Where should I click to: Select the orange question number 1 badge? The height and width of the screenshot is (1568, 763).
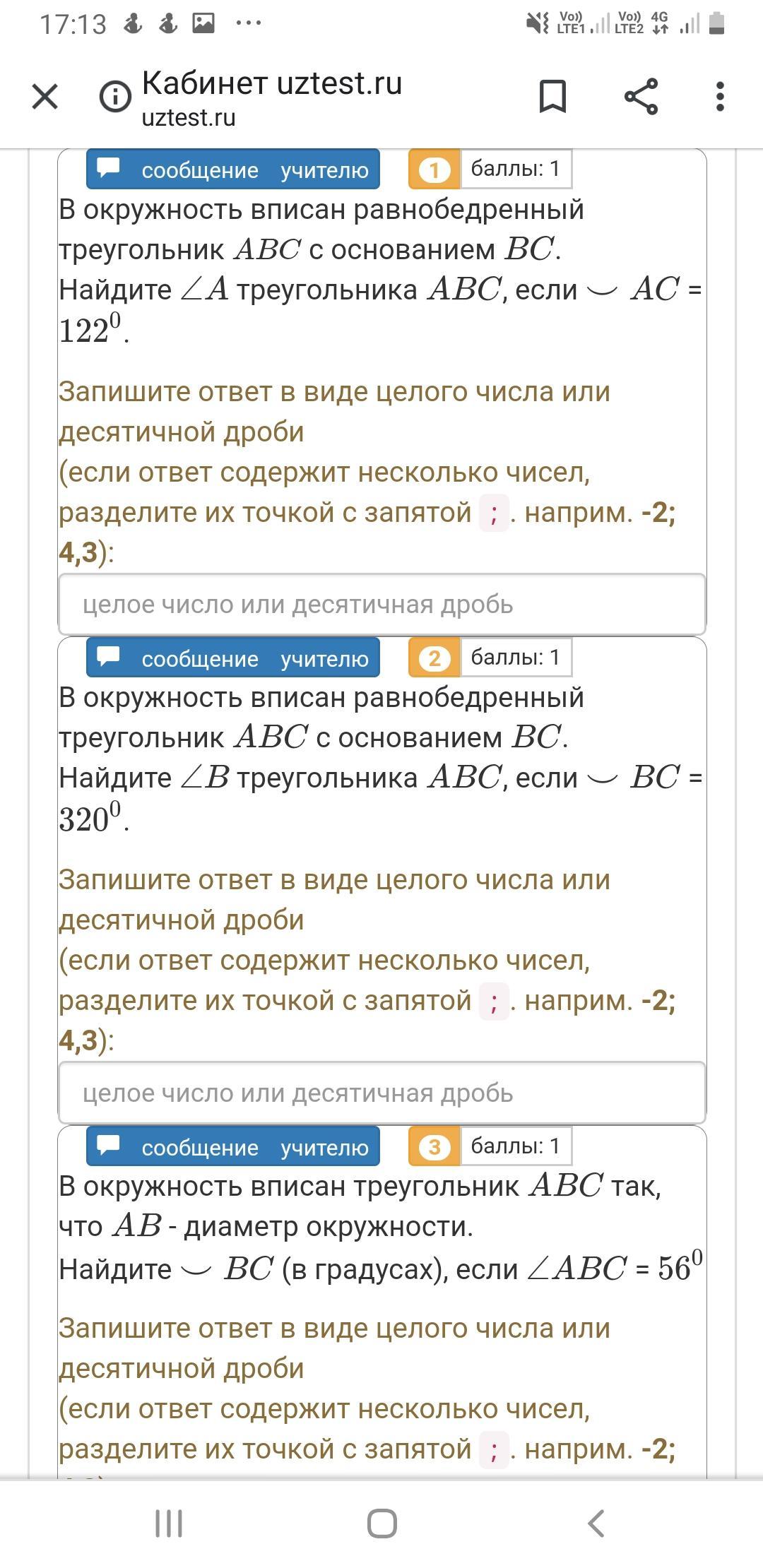point(434,170)
